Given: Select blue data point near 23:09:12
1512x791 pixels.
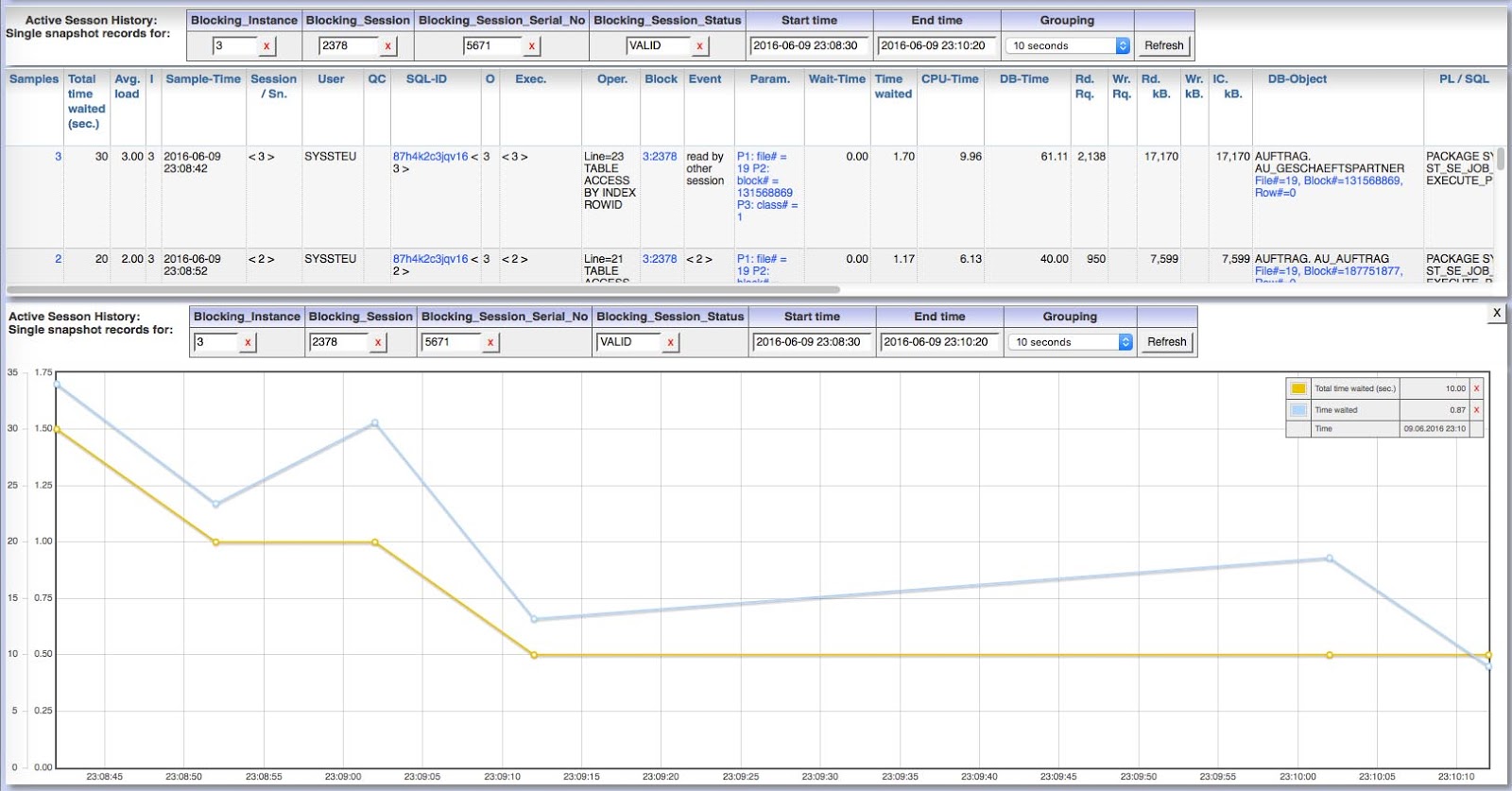Looking at the screenshot, I should coord(534,620).
